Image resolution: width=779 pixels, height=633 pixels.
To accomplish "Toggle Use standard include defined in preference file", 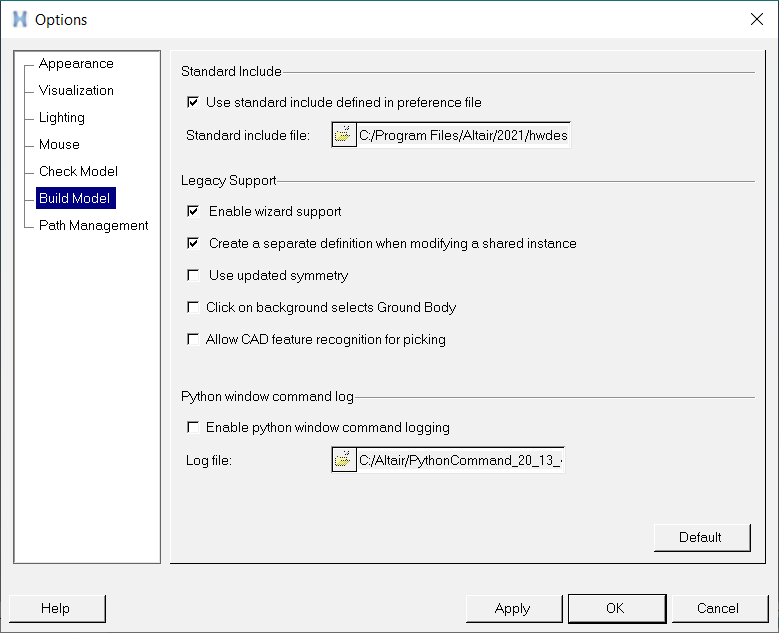I will point(193,102).
